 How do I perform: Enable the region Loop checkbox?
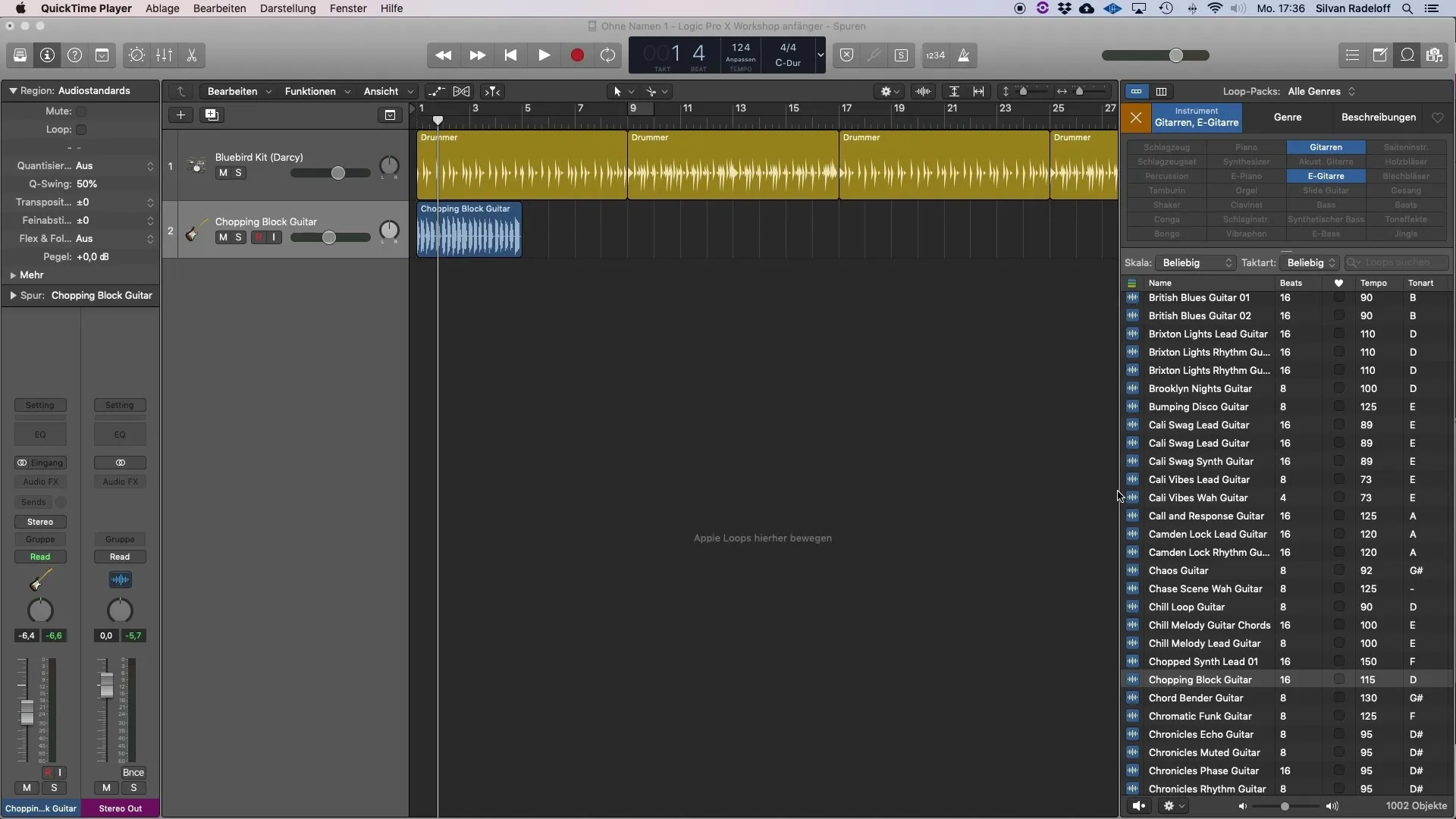[81, 130]
